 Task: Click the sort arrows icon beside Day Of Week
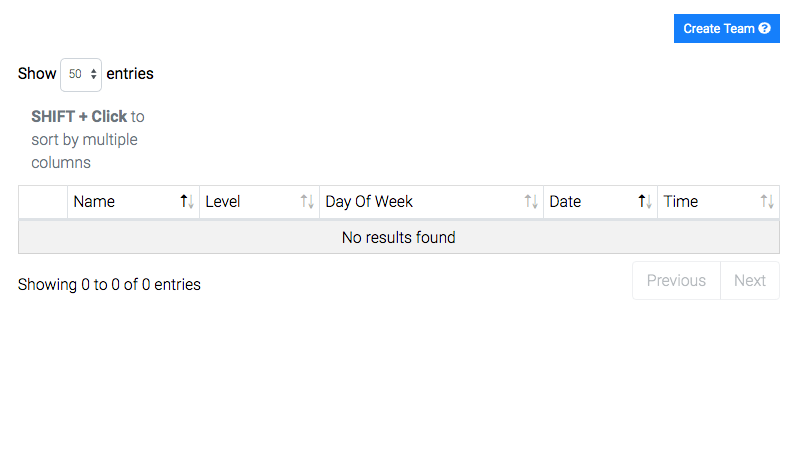click(531, 202)
